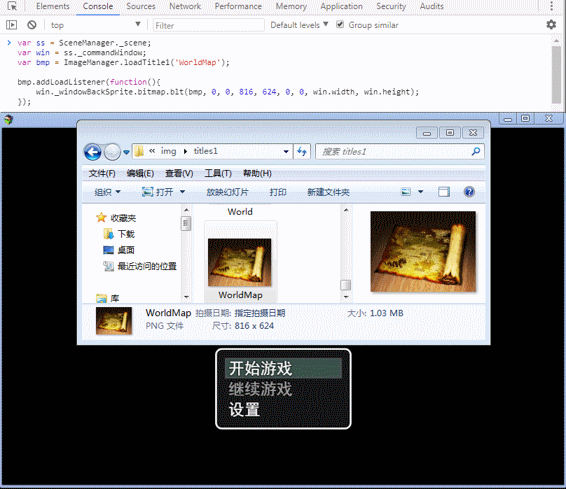Expand the 打开 dropdown arrow
Image resolution: width=566 pixels, height=489 pixels.
click(183, 192)
